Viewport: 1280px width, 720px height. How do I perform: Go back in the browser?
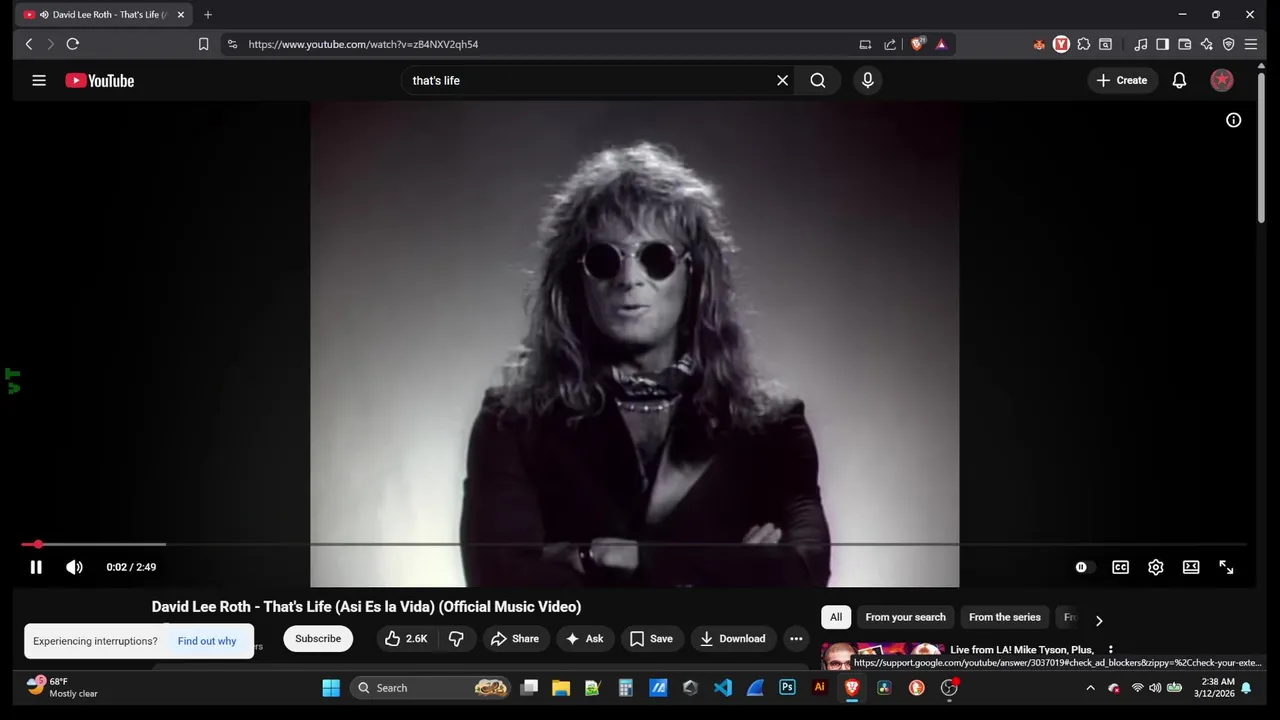pyautogui.click(x=29, y=44)
